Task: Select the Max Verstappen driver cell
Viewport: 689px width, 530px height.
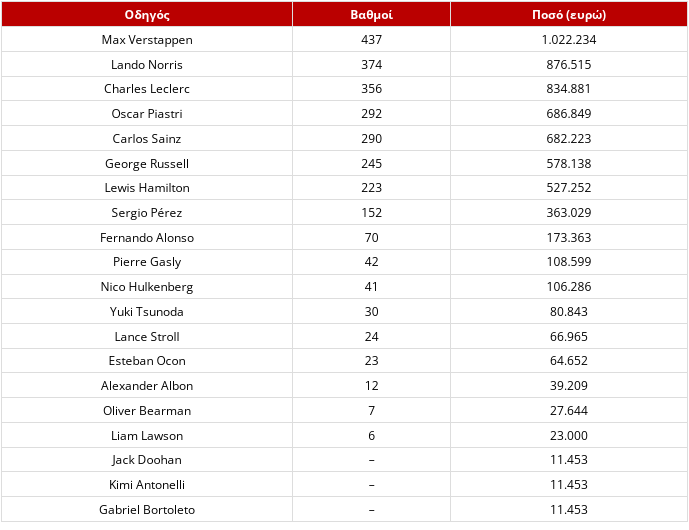Action: point(147,40)
